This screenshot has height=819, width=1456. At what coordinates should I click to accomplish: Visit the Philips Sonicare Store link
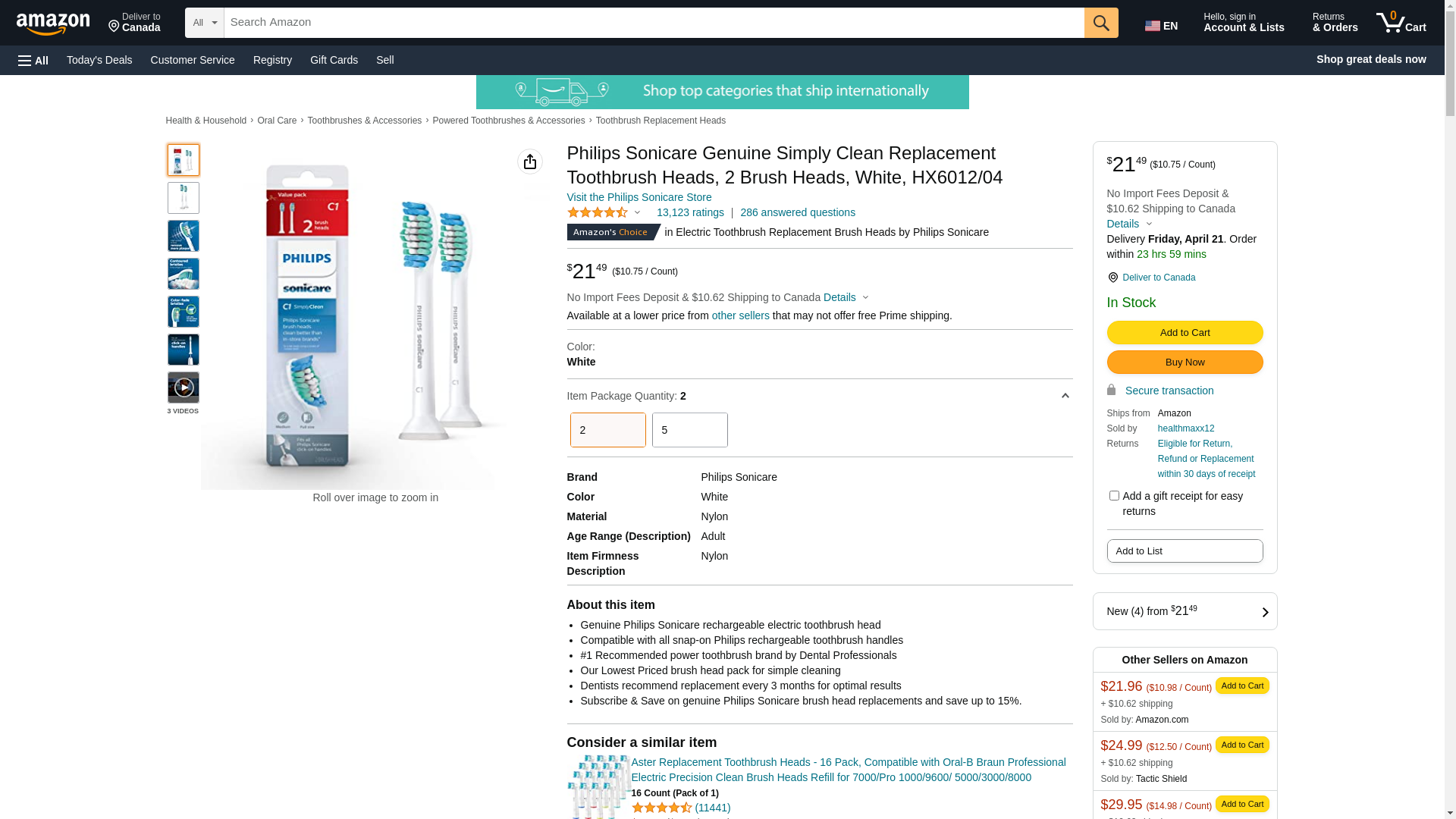[639, 197]
